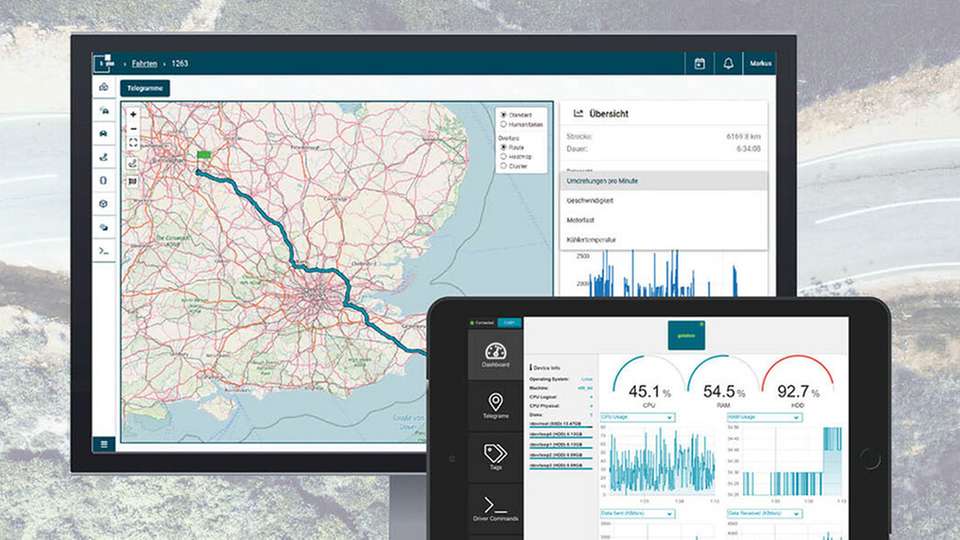960x540 pixels.
Task: Open the terminal prompt icon in sidebar
Action: click(x=104, y=251)
